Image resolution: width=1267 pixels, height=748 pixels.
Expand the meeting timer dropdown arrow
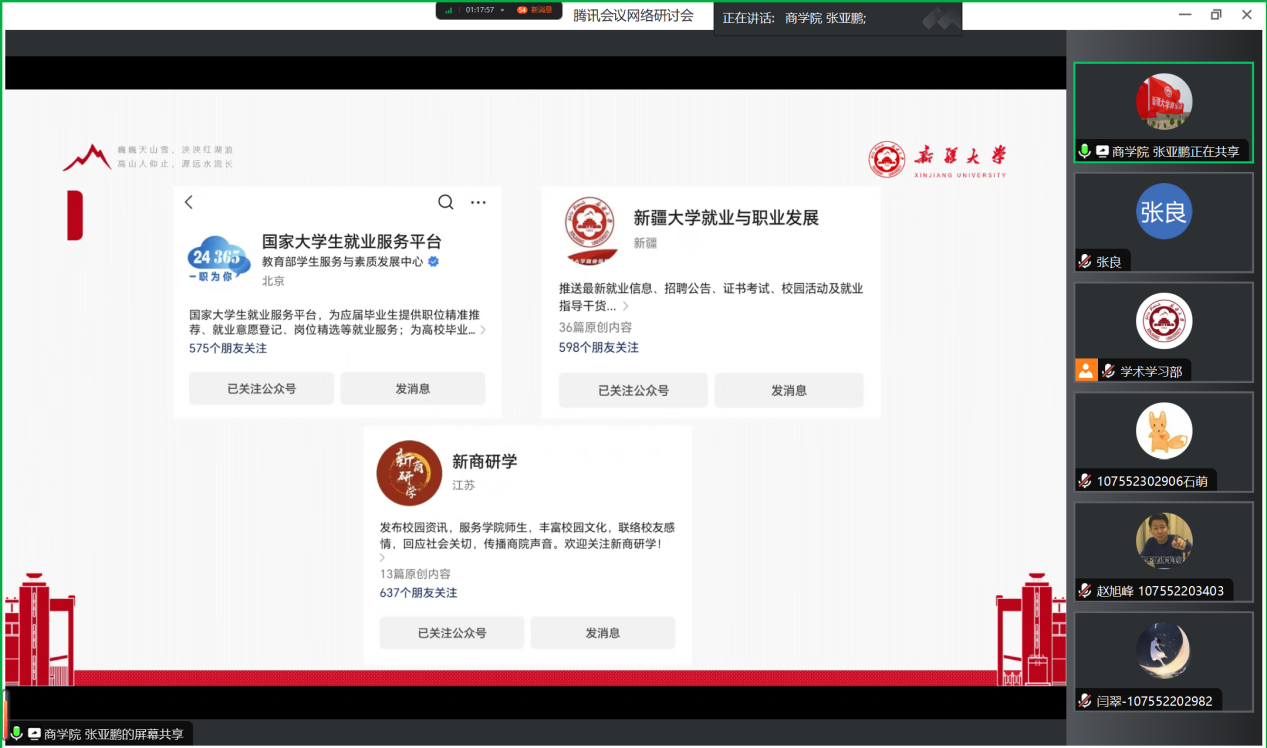coord(503,10)
